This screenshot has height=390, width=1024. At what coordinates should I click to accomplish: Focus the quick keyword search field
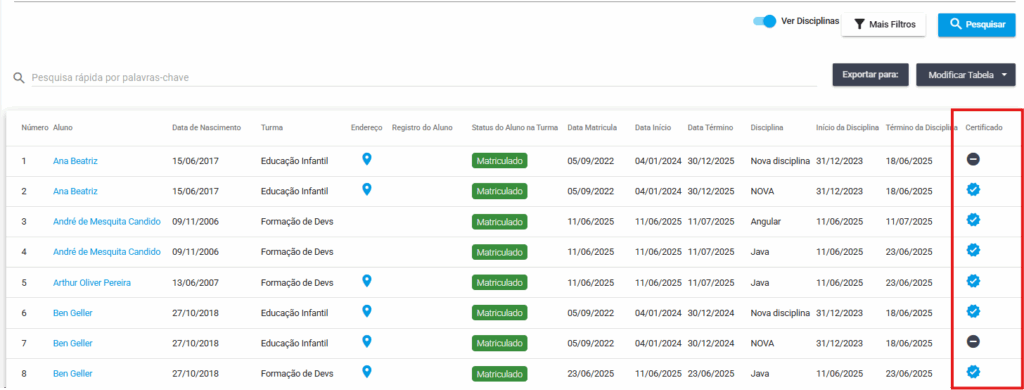[424, 78]
